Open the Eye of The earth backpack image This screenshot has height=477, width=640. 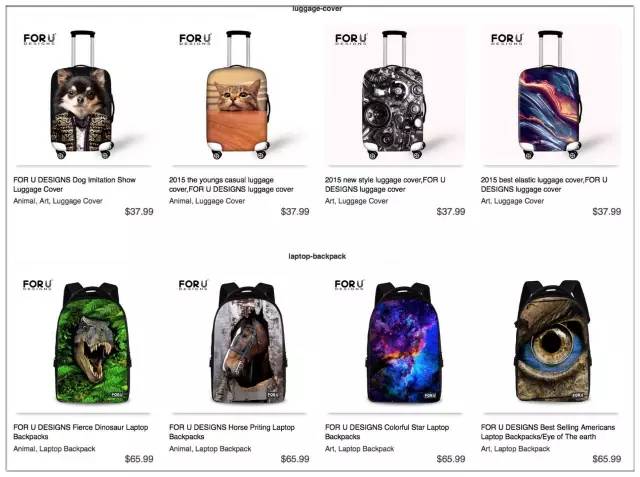pos(551,343)
